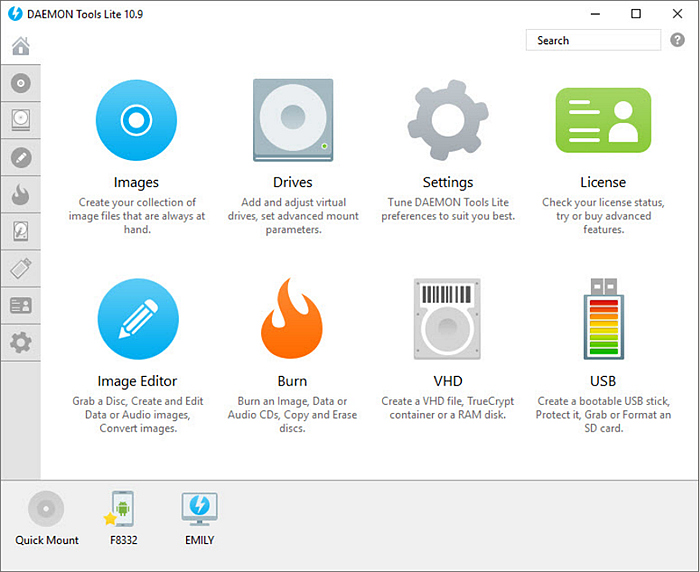This screenshot has width=700, height=572.
Task: Click the large Drives icon
Action: pyautogui.click(x=293, y=120)
